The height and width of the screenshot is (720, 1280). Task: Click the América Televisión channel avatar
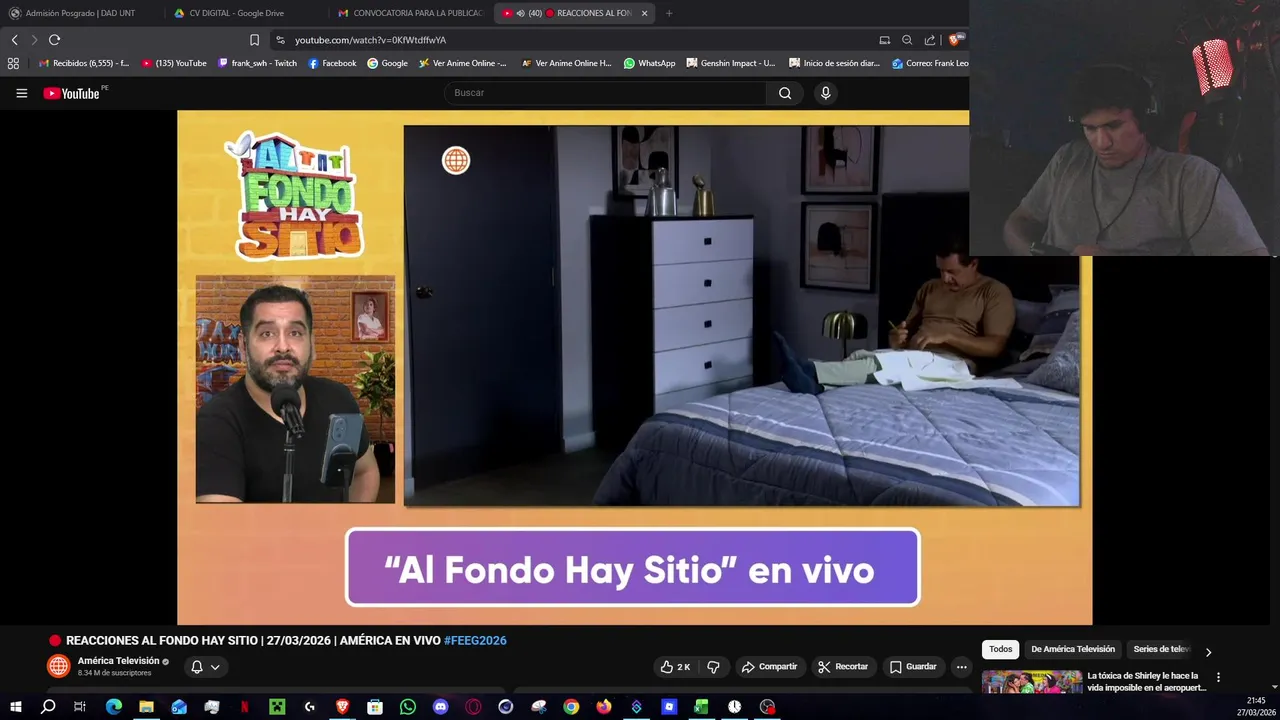pyautogui.click(x=59, y=666)
